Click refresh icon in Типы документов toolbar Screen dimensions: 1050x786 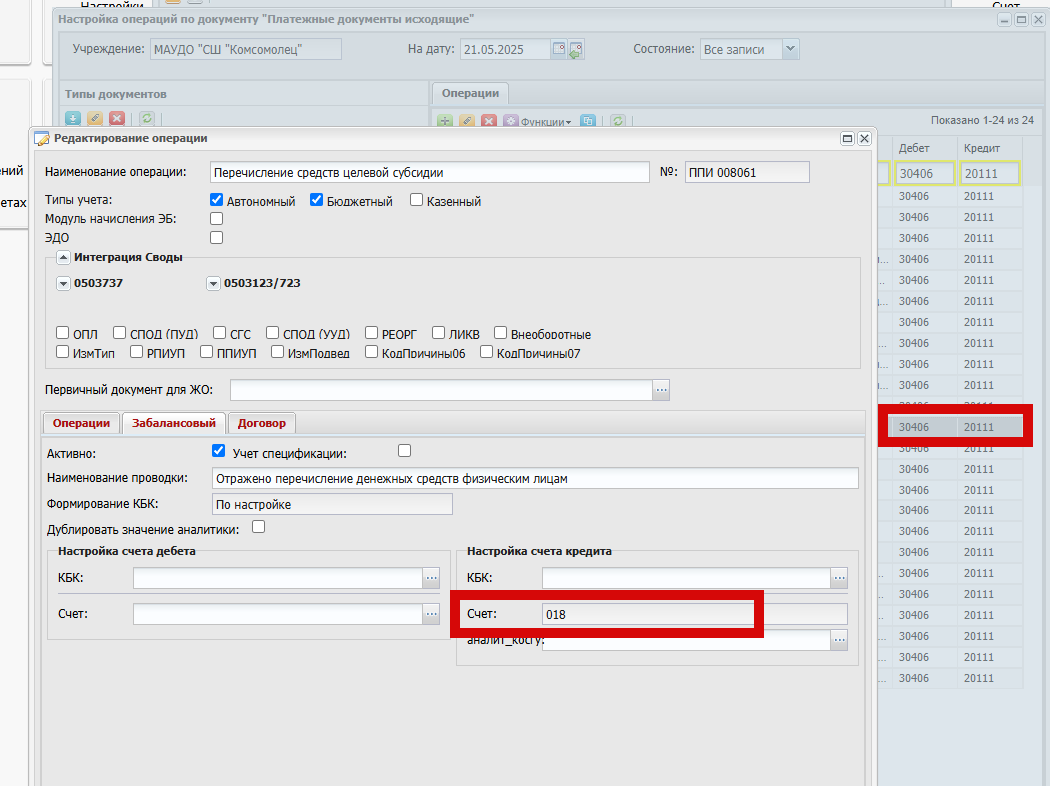click(x=147, y=119)
